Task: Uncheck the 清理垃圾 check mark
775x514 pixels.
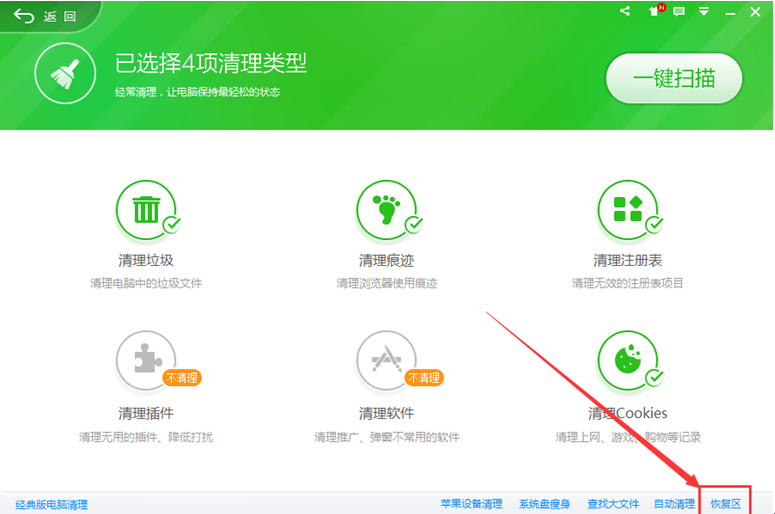Action: coord(172,224)
